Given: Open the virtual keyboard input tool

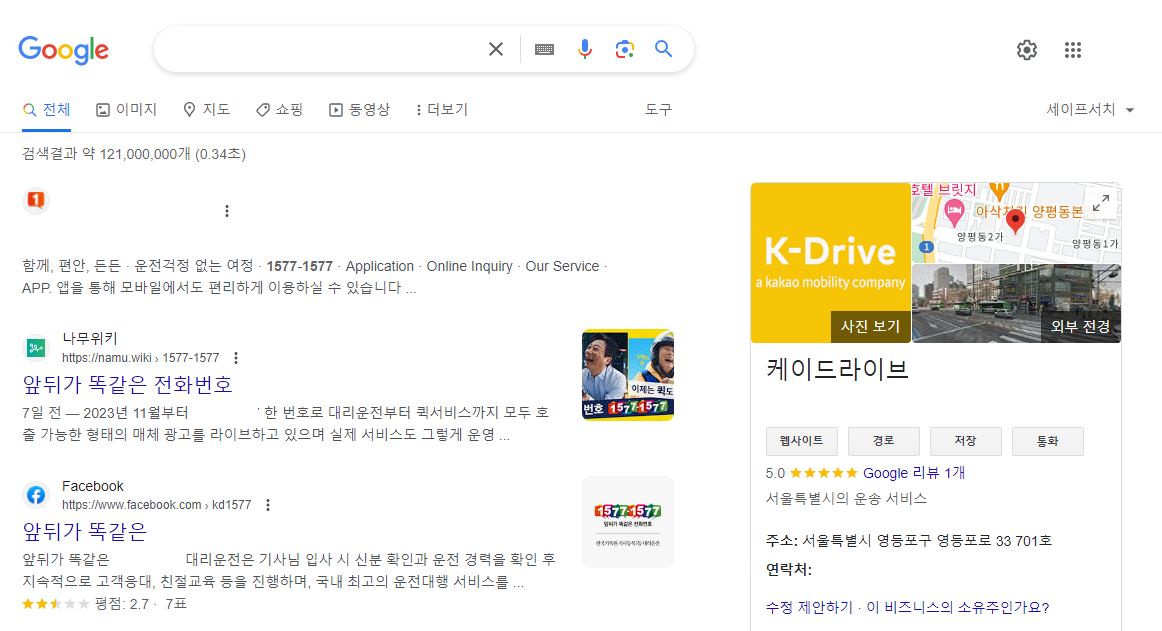Looking at the screenshot, I should click(544, 50).
